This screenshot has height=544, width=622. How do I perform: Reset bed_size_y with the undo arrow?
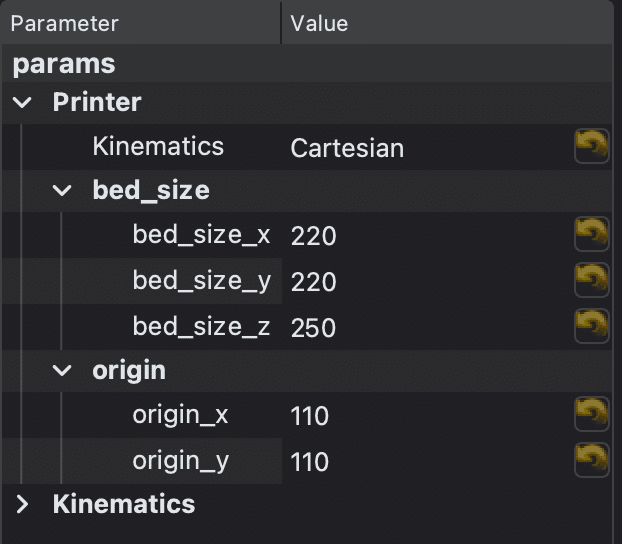[x=591, y=280]
